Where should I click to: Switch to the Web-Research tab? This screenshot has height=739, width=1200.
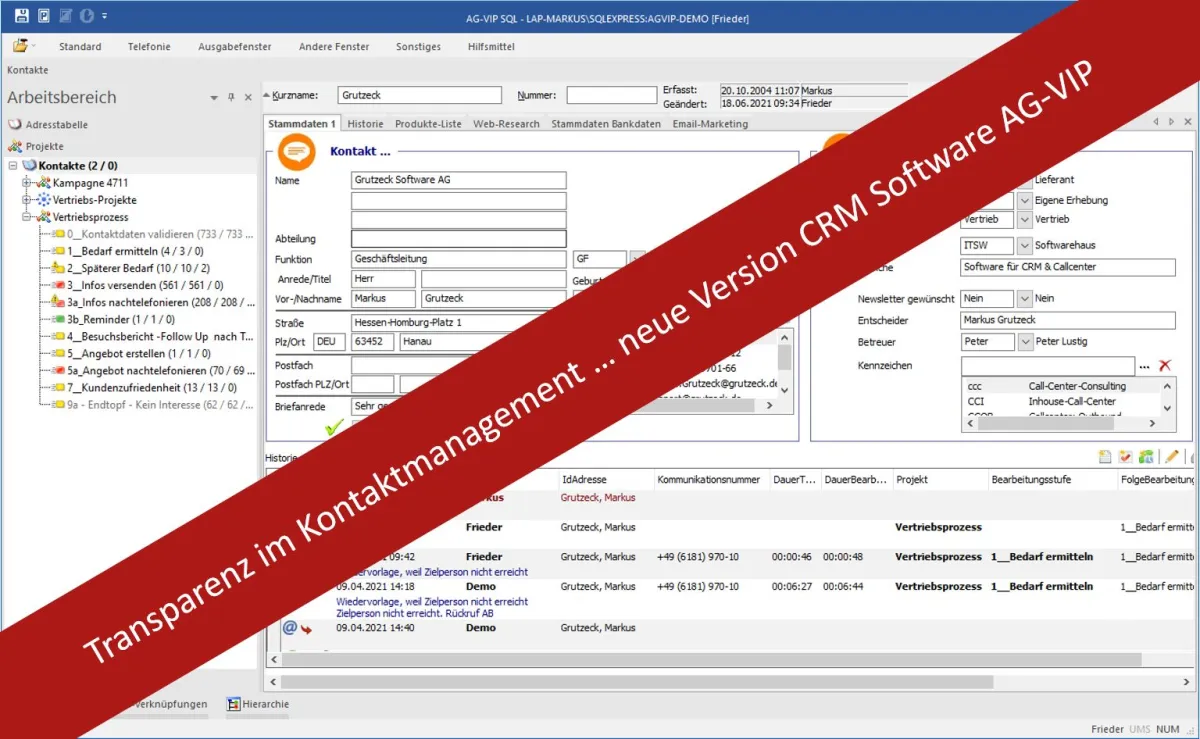[506, 124]
